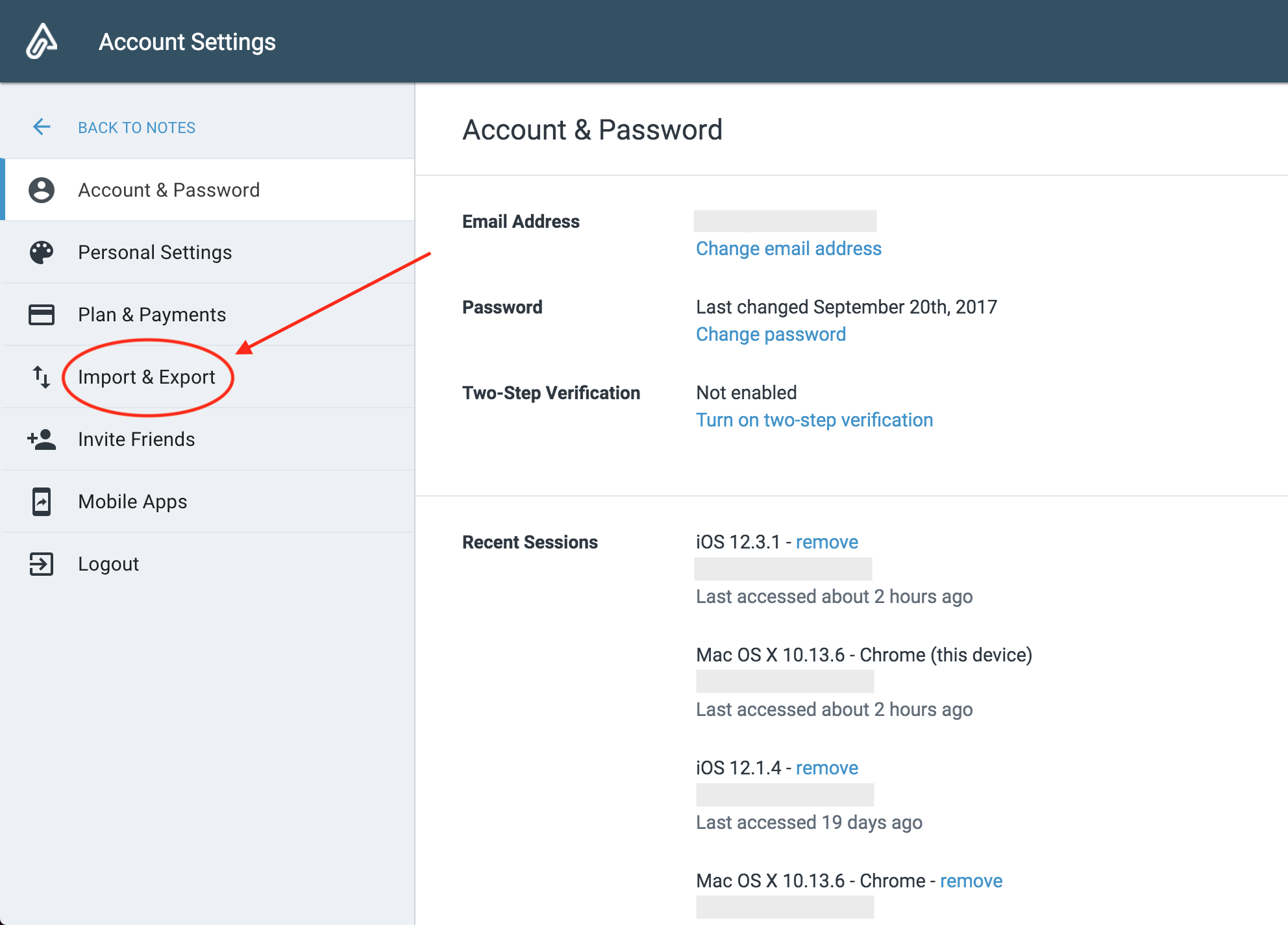This screenshot has height=925, width=1288.
Task: Go back to notes
Action: [x=136, y=127]
